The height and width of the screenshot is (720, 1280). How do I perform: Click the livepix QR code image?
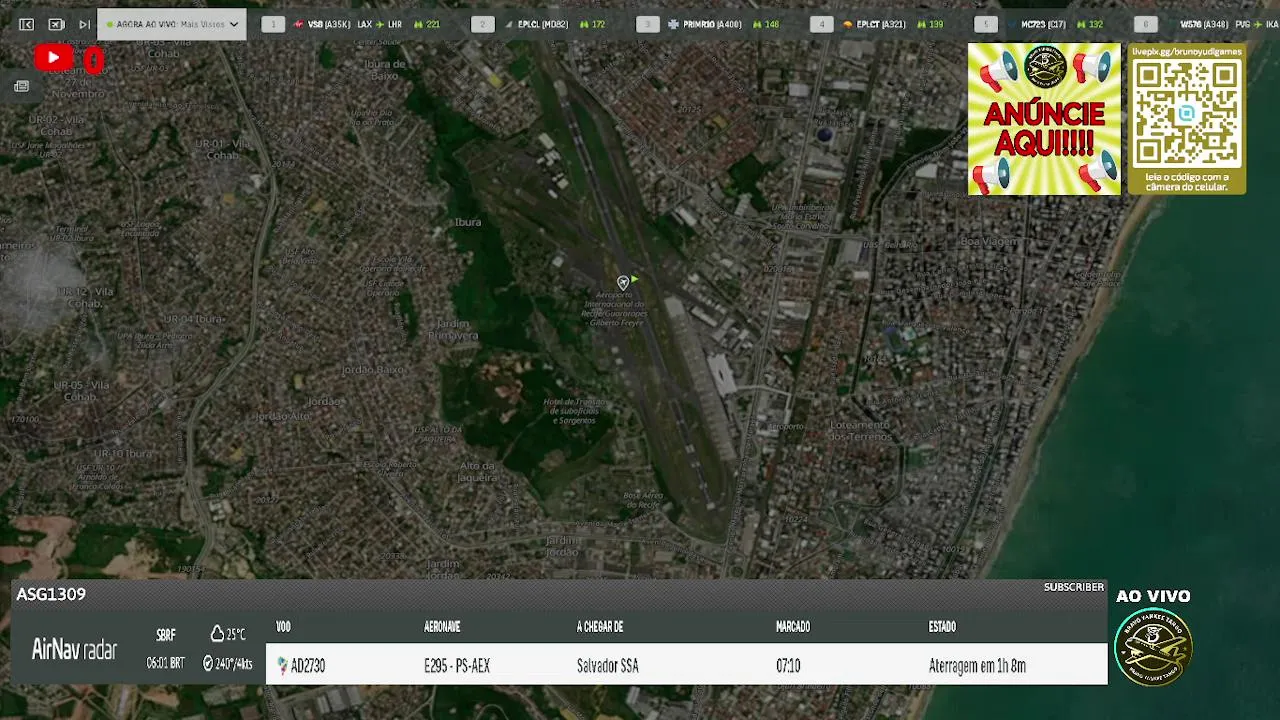1187,112
